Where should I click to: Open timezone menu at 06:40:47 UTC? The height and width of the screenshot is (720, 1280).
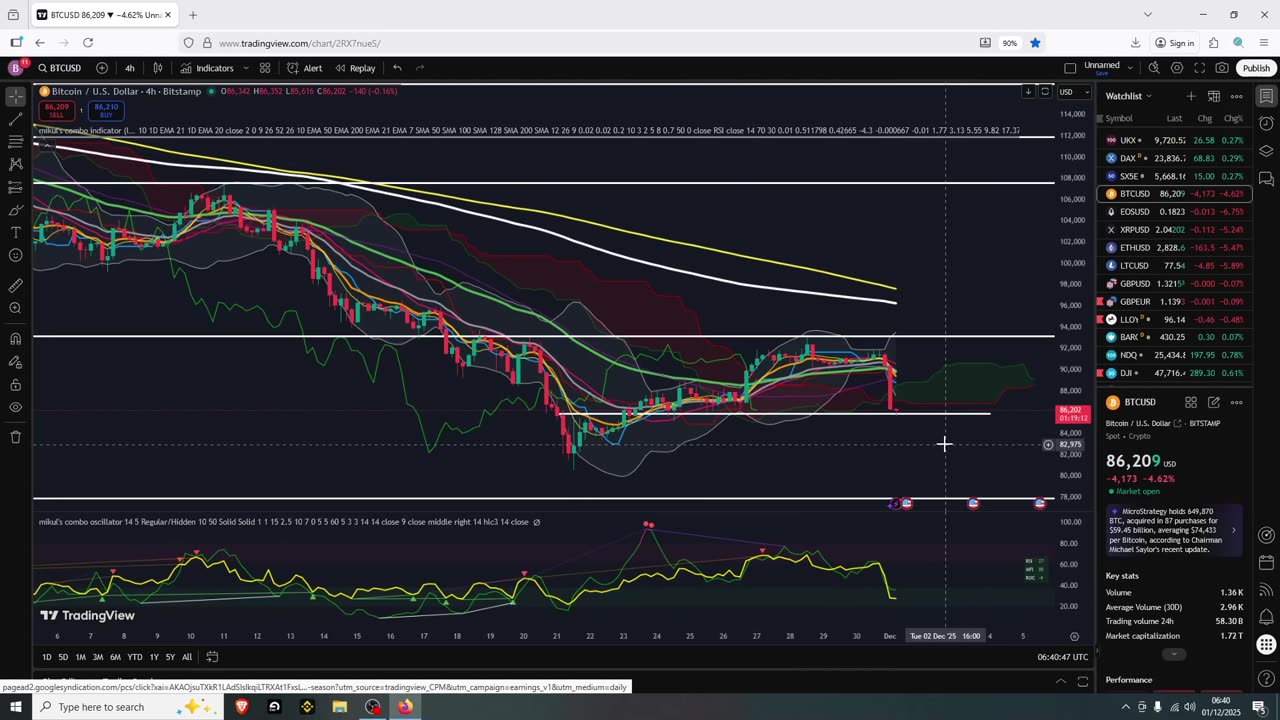coord(1063,657)
